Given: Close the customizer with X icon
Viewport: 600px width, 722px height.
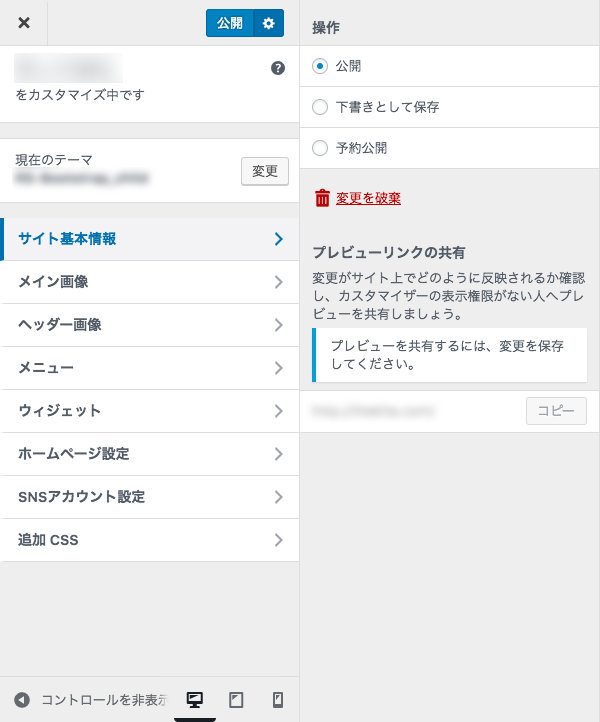Looking at the screenshot, I should click(24, 23).
